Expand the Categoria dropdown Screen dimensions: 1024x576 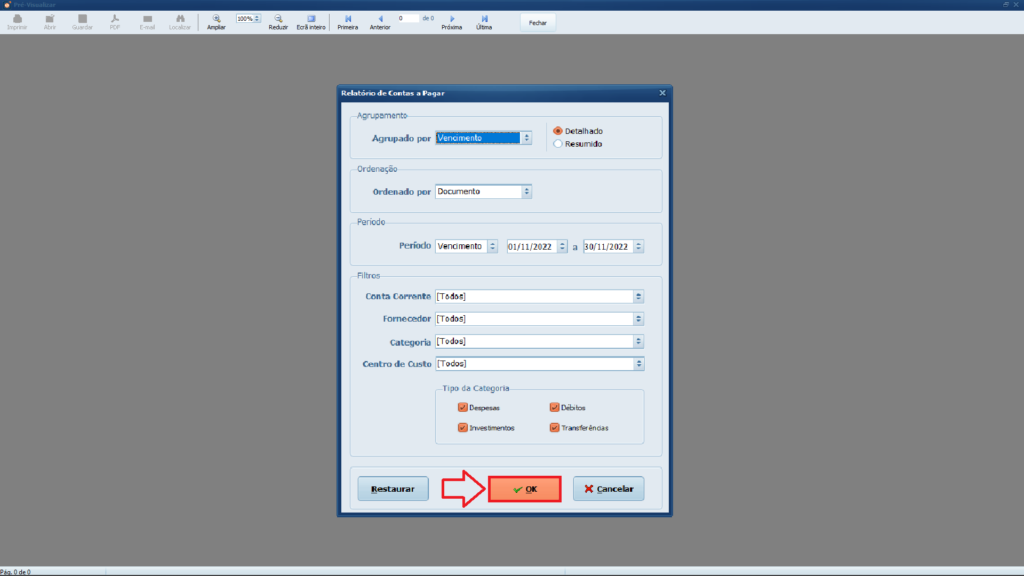pos(638,342)
